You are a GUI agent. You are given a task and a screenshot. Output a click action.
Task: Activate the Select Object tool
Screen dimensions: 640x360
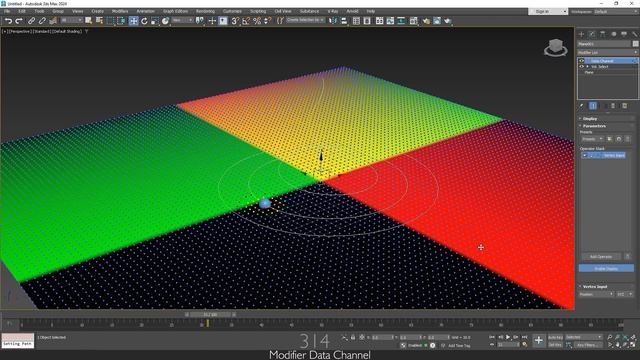point(89,21)
